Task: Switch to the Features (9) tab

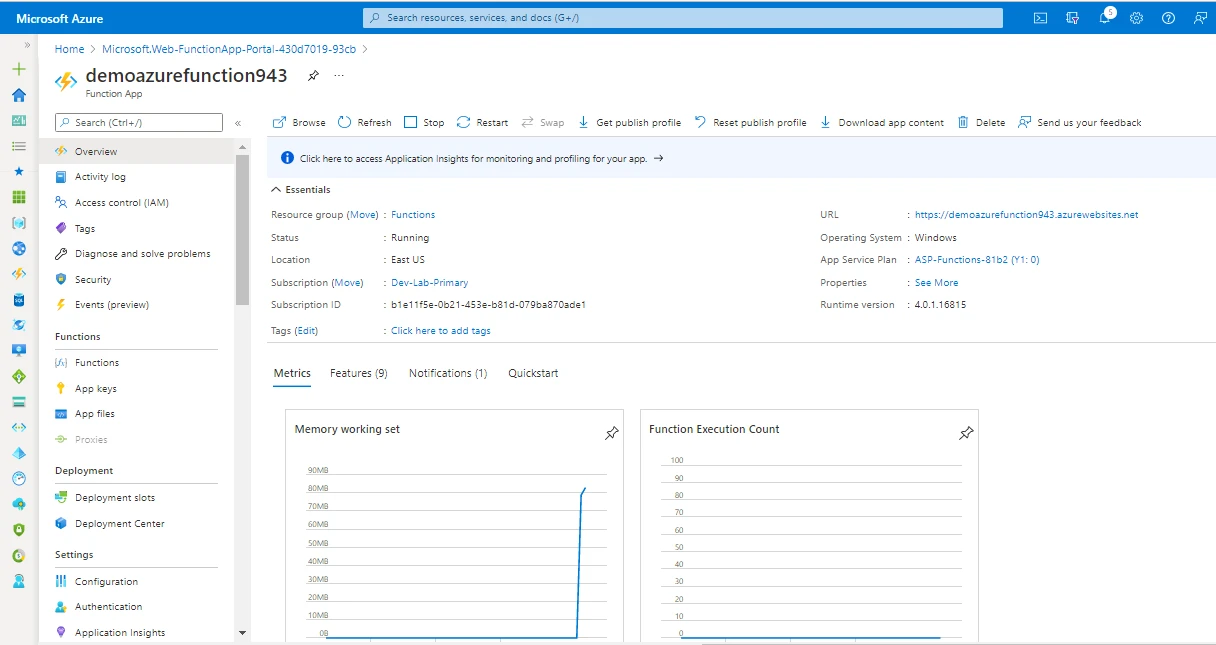Action: [358, 372]
